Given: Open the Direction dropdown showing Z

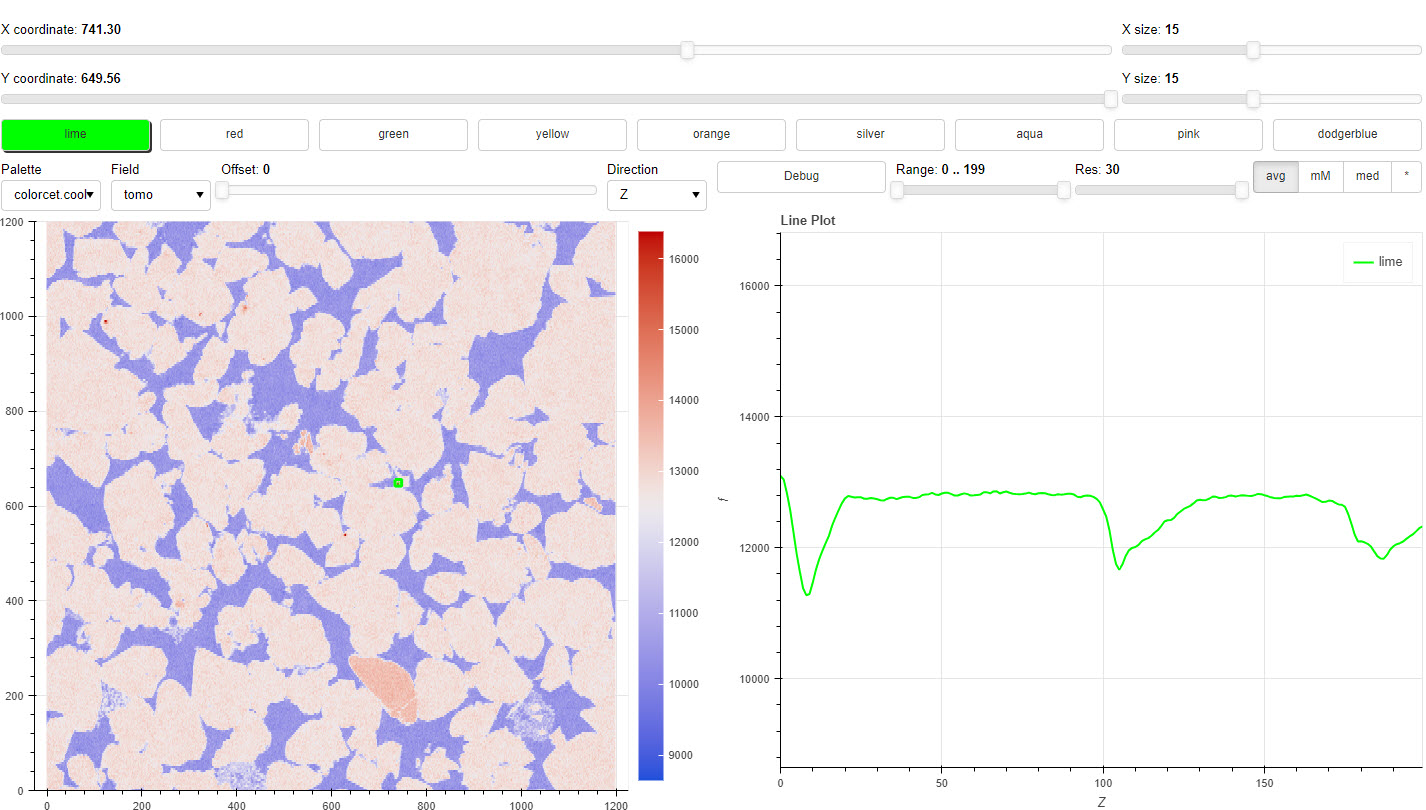Looking at the screenshot, I should (x=657, y=195).
